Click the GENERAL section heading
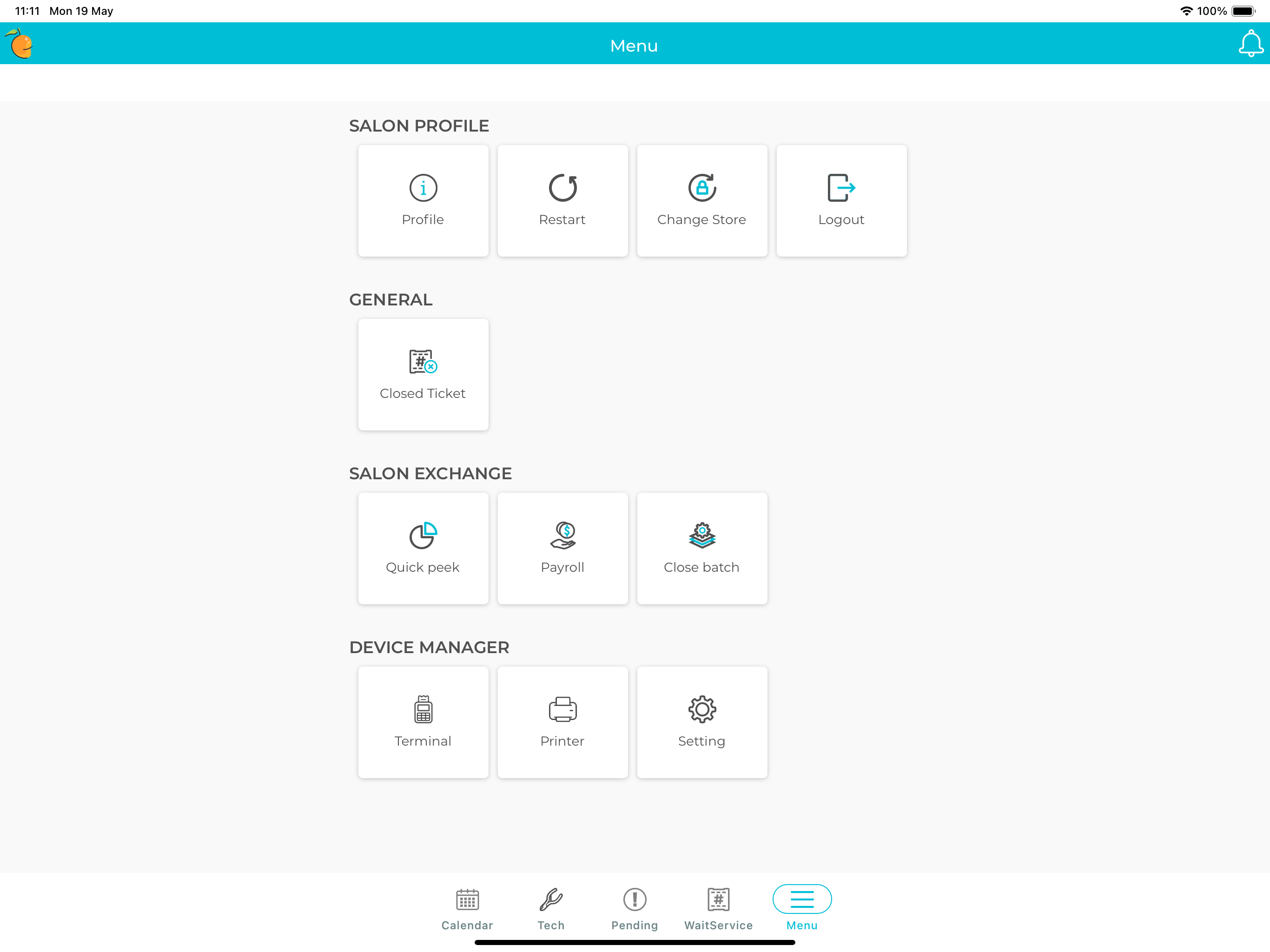The width and height of the screenshot is (1270, 952). coord(391,300)
